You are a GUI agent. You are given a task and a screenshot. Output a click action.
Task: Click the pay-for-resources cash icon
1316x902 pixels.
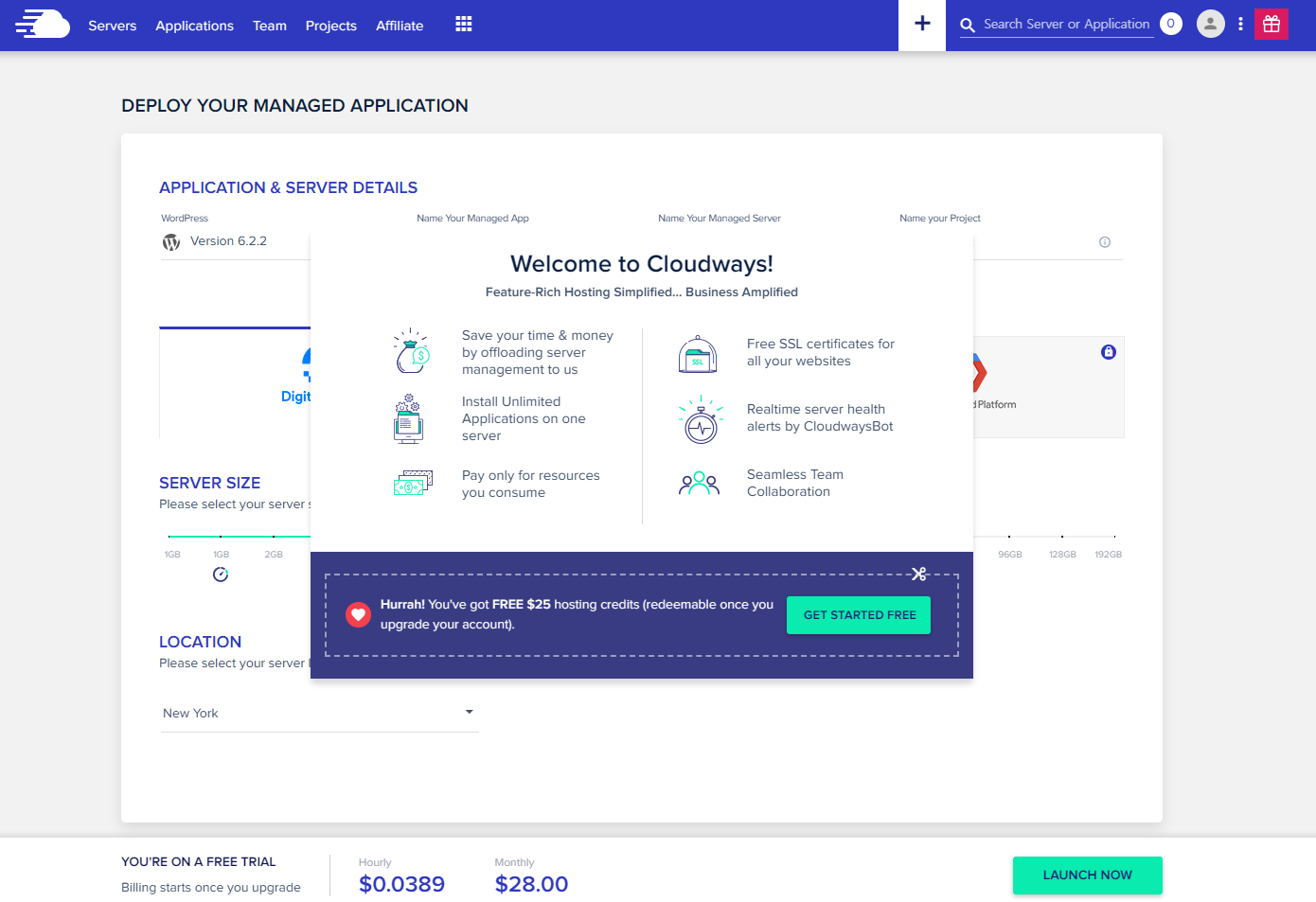pyautogui.click(x=413, y=483)
